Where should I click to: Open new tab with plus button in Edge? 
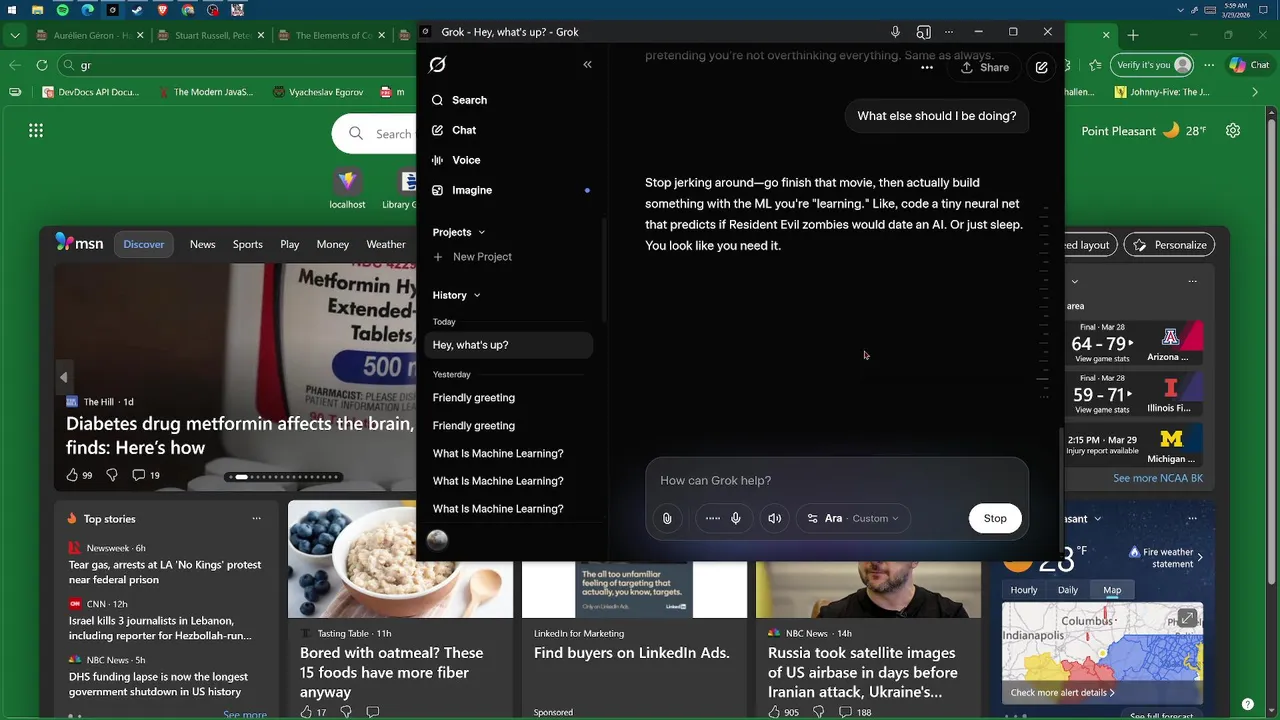click(1133, 35)
